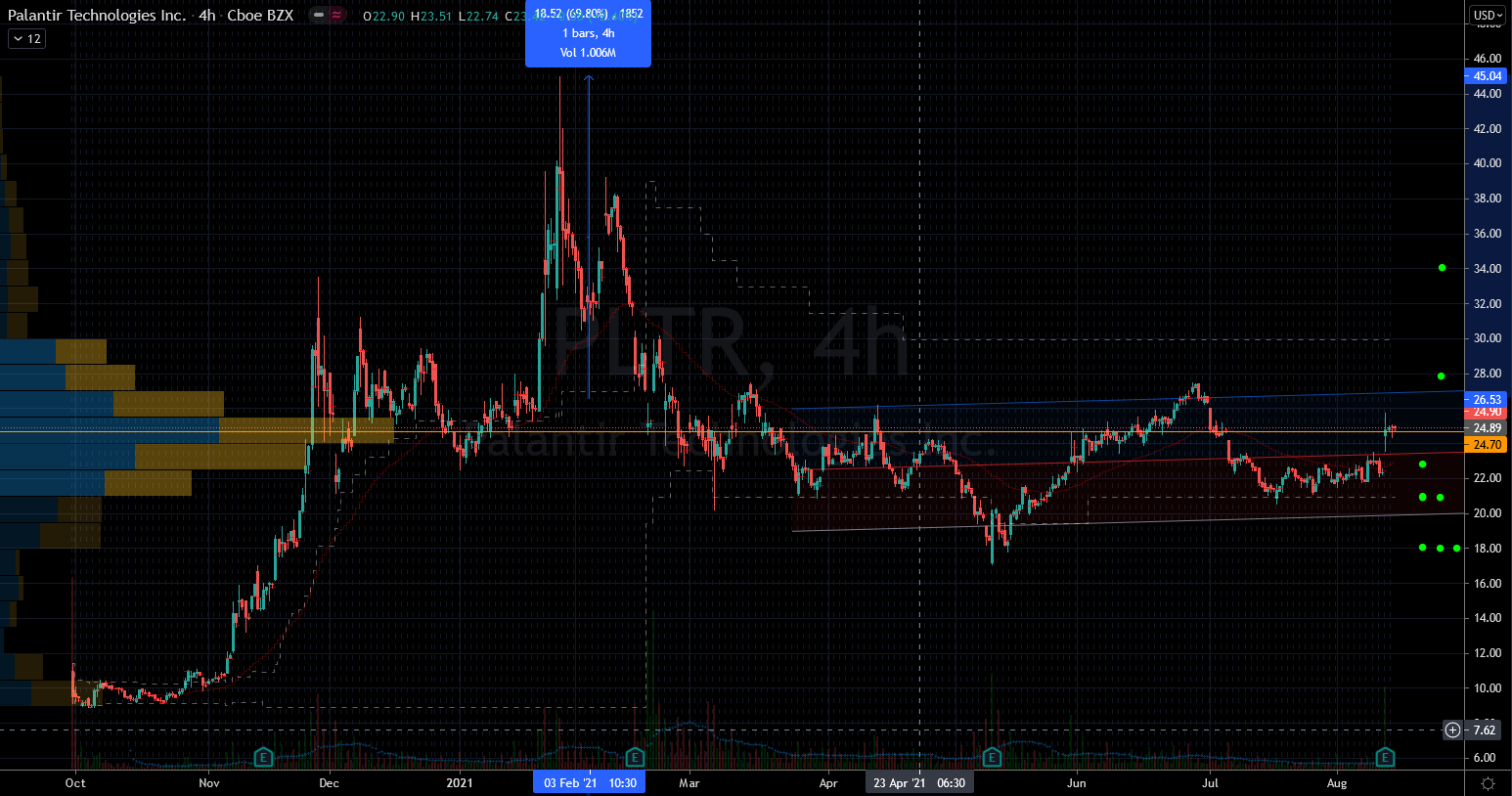
Task: Expand the collapsed 12 indicators legend
Action: tap(26, 39)
